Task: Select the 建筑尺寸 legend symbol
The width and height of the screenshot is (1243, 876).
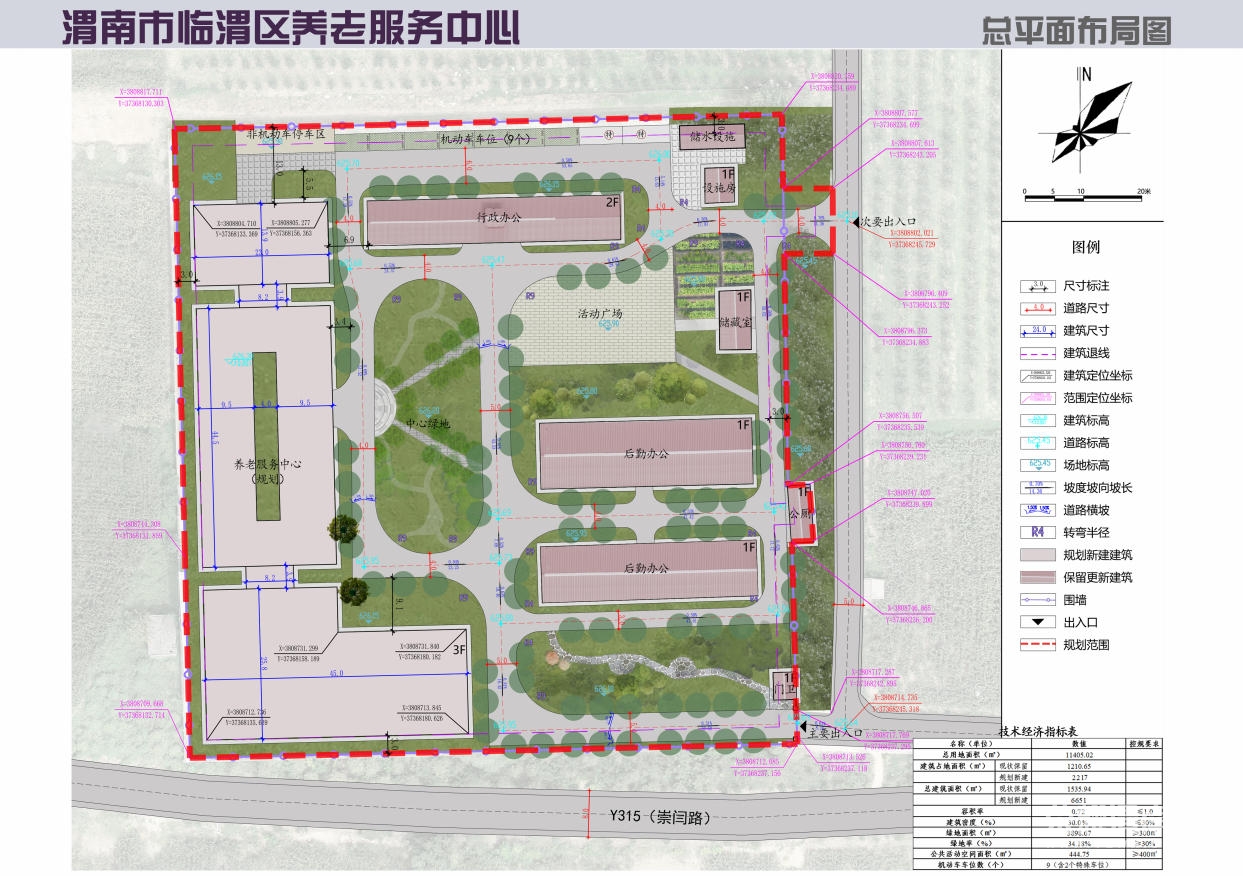Action: pos(1037,330)
